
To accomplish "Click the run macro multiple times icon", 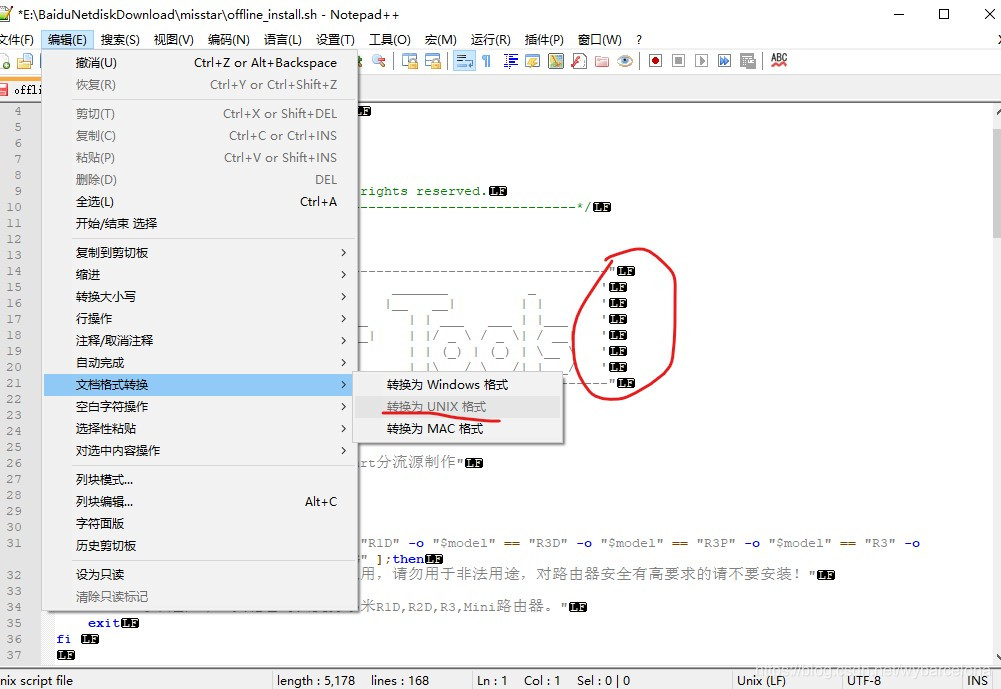I will pyautogui.click(x=725, y=61).
